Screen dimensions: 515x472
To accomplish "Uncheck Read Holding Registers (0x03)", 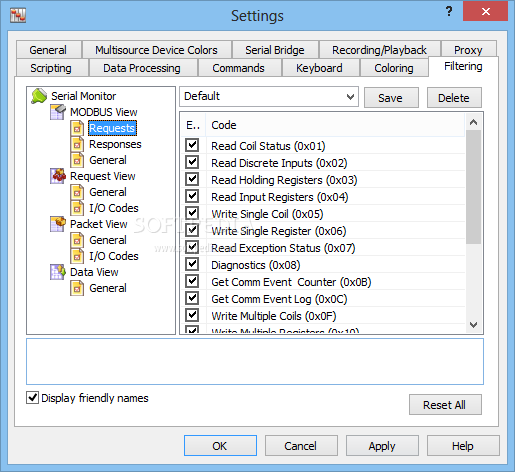I will click(192, 179).
